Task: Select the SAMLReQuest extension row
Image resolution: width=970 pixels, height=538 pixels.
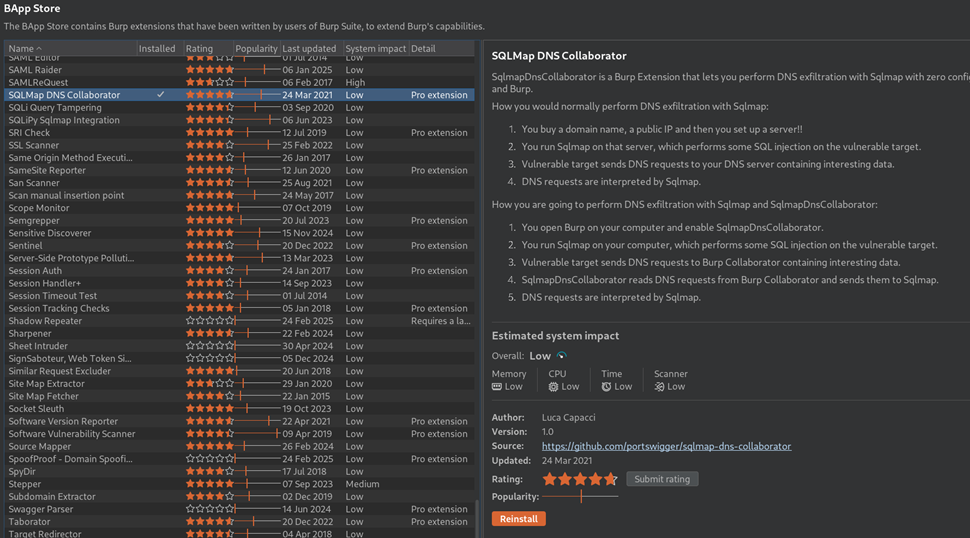Action: [x=239, y=82]
